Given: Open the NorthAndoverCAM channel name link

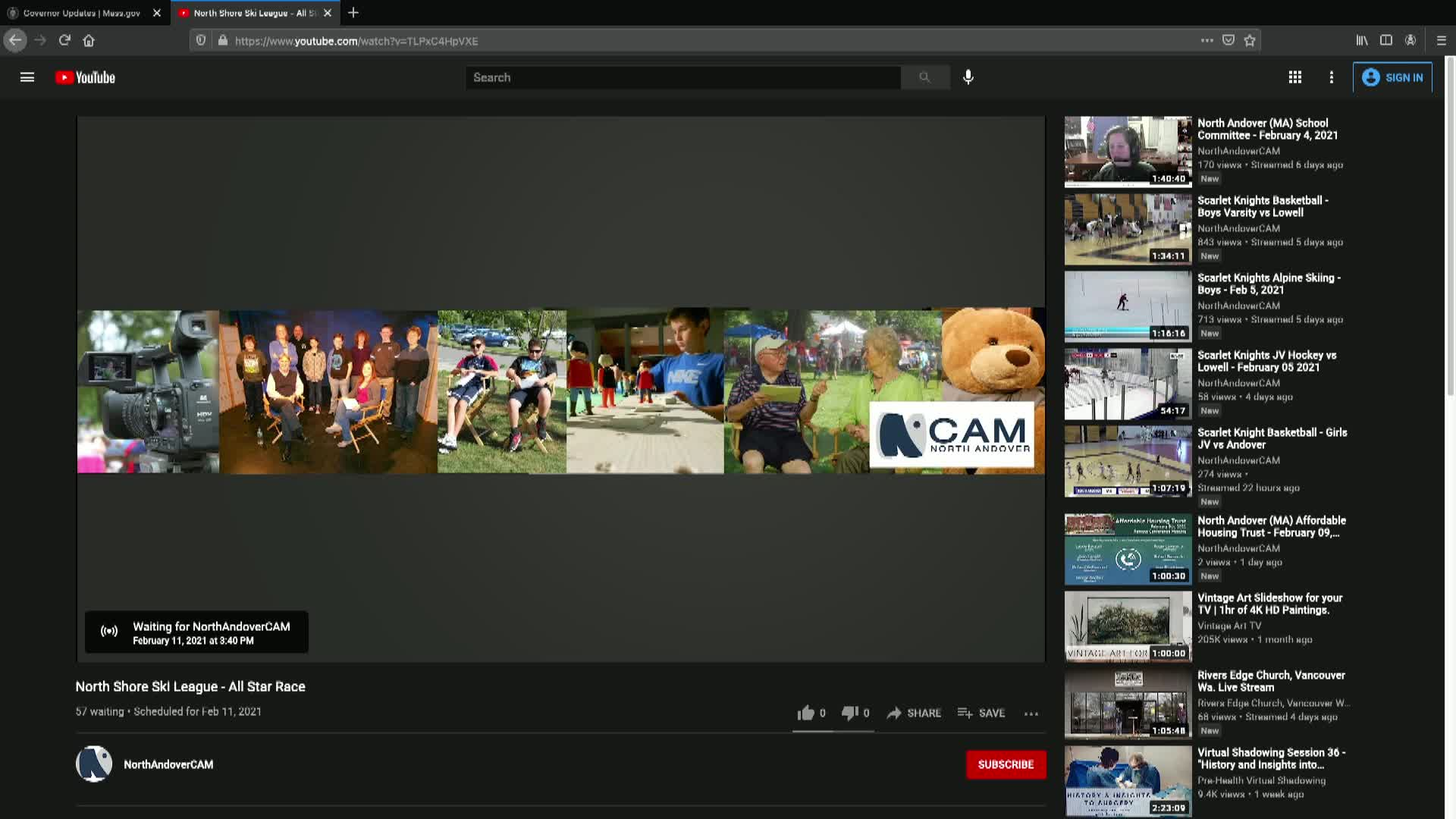Looking at the screenshot, I should point(168,764).
